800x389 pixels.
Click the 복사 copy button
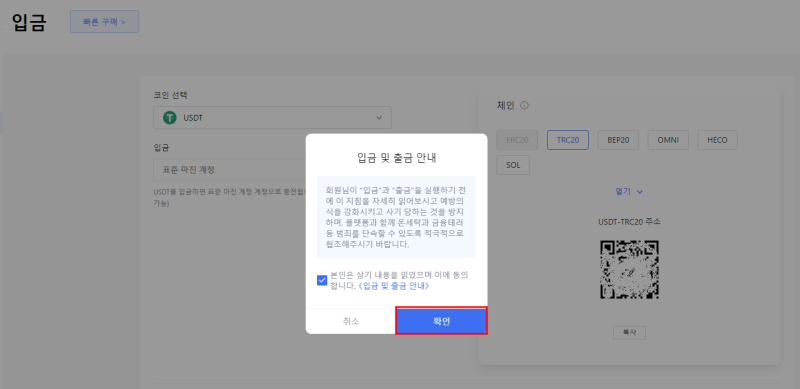pos(629,332)
